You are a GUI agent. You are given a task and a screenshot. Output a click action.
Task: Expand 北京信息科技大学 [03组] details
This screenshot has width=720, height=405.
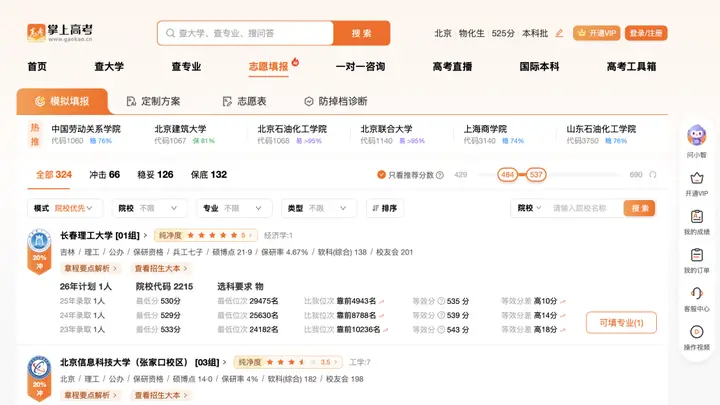point(225,362)
